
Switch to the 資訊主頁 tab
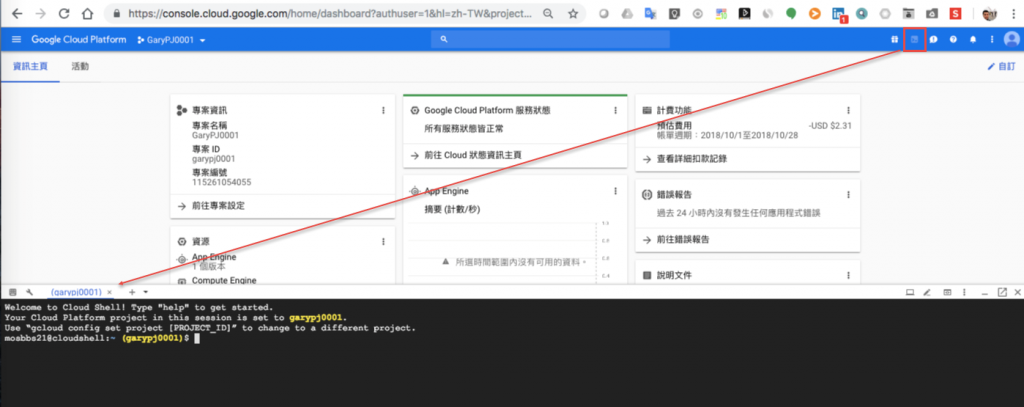tap(30, 67)
